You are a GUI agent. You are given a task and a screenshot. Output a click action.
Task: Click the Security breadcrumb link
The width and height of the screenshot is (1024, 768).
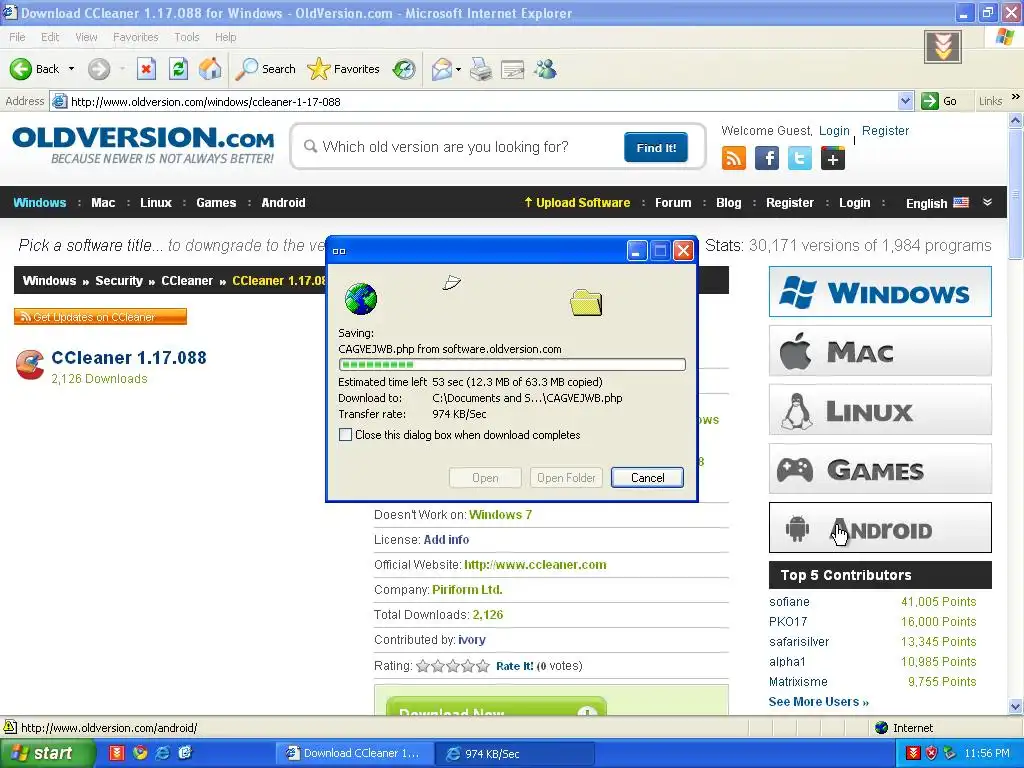(x=119, y=281)
